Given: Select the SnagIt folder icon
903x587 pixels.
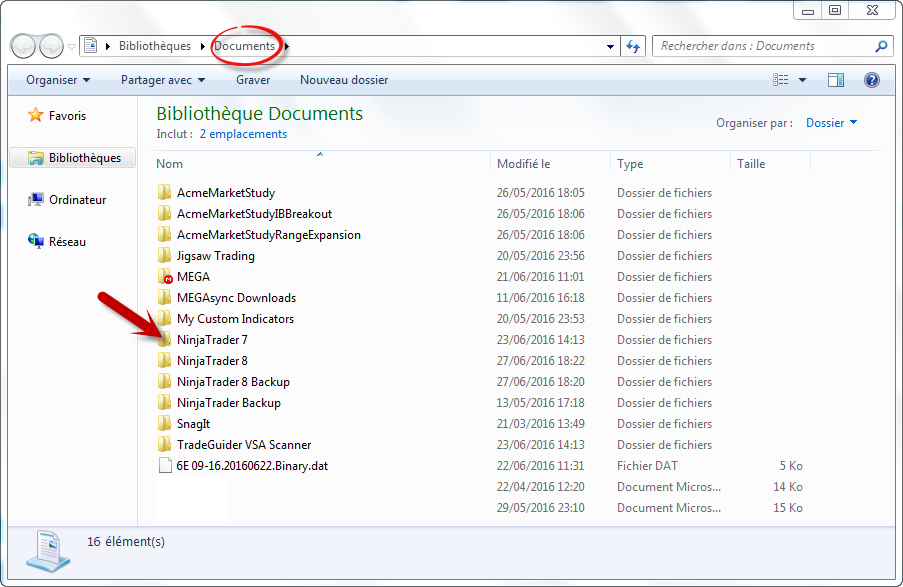Looking at the screenshot, I should 165,424.
